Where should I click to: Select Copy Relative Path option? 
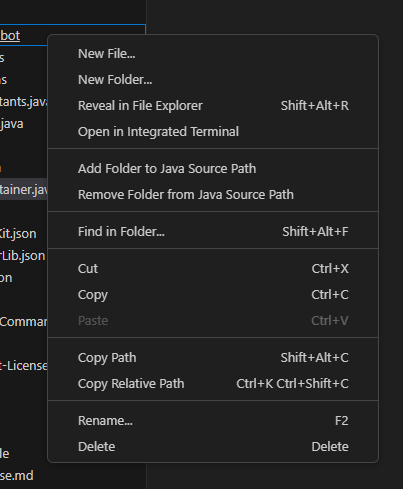pos(213,384)
